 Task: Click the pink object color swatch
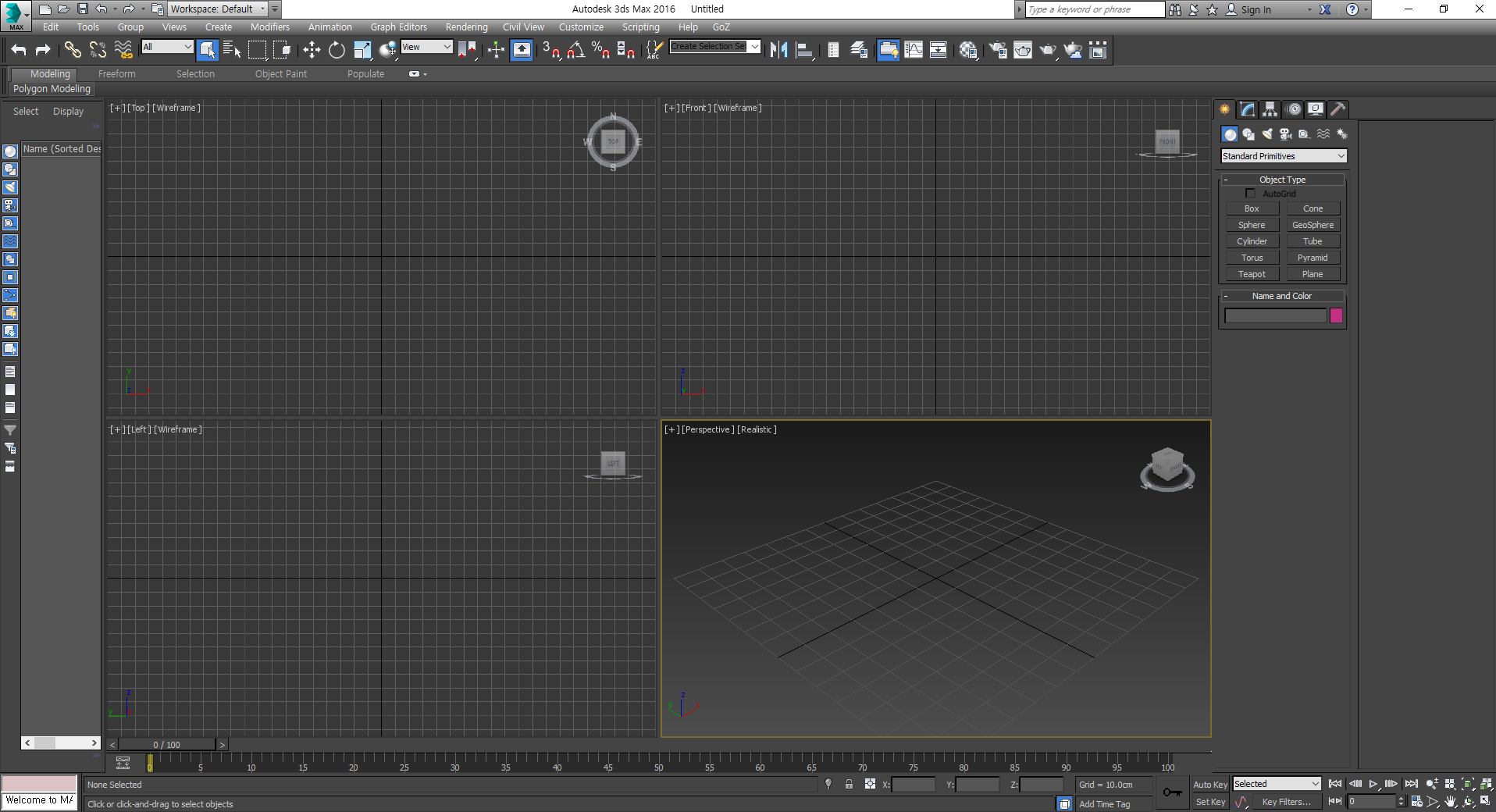tap(1336, 315)
